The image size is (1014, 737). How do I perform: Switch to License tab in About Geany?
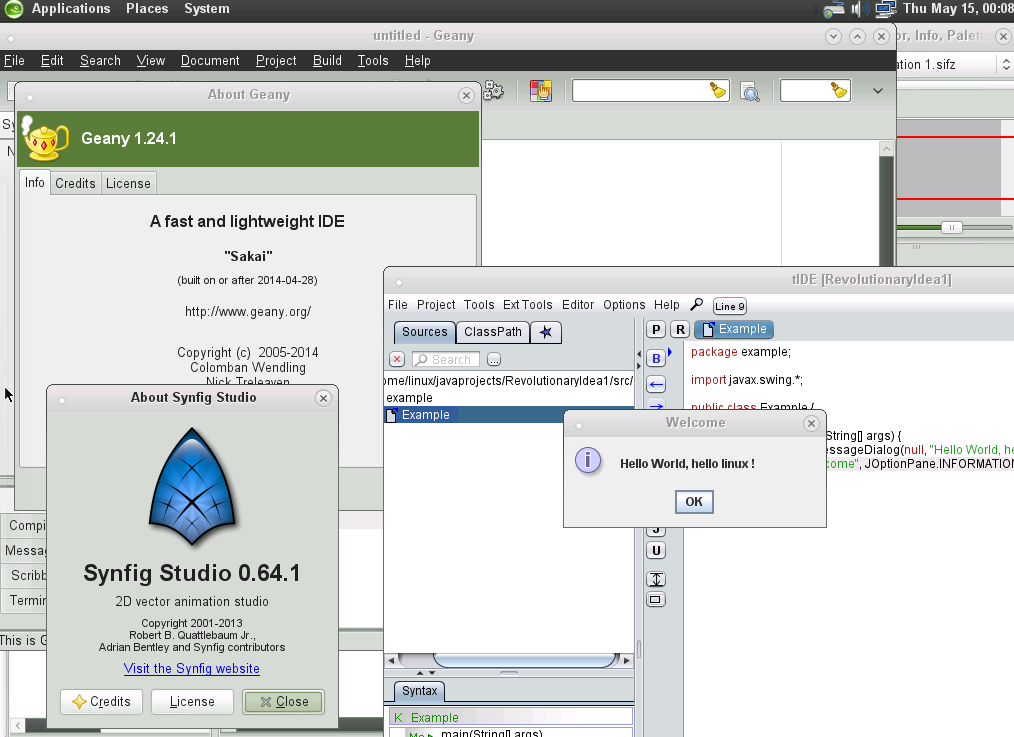pos(128,184)
